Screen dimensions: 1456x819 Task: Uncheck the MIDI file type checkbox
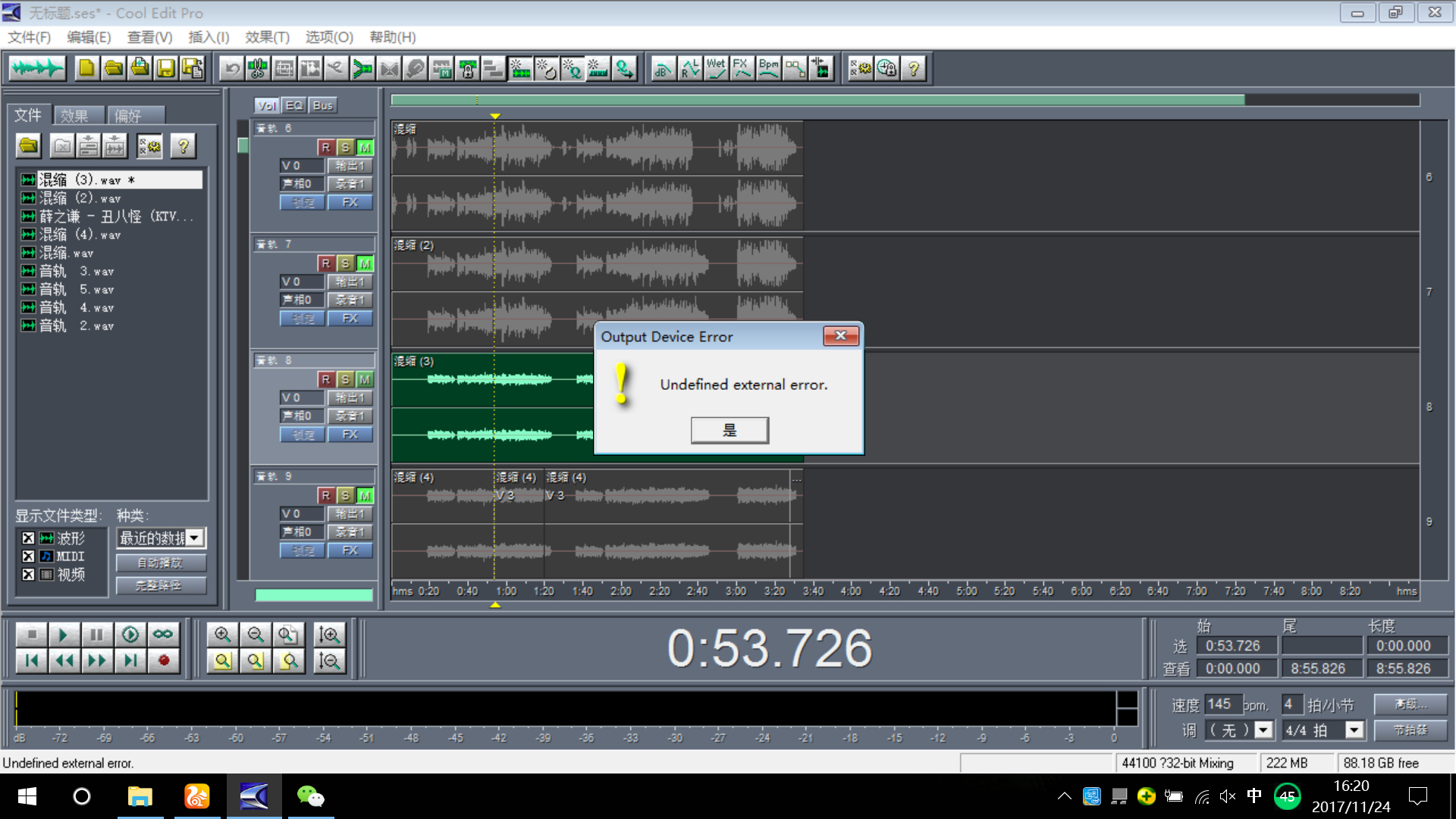point(28,556)
